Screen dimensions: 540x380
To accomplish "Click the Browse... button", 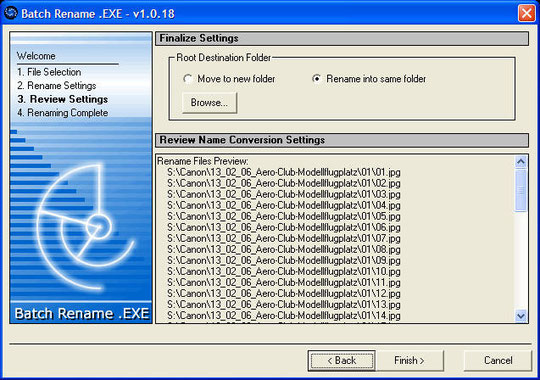I will coord(209,103).
